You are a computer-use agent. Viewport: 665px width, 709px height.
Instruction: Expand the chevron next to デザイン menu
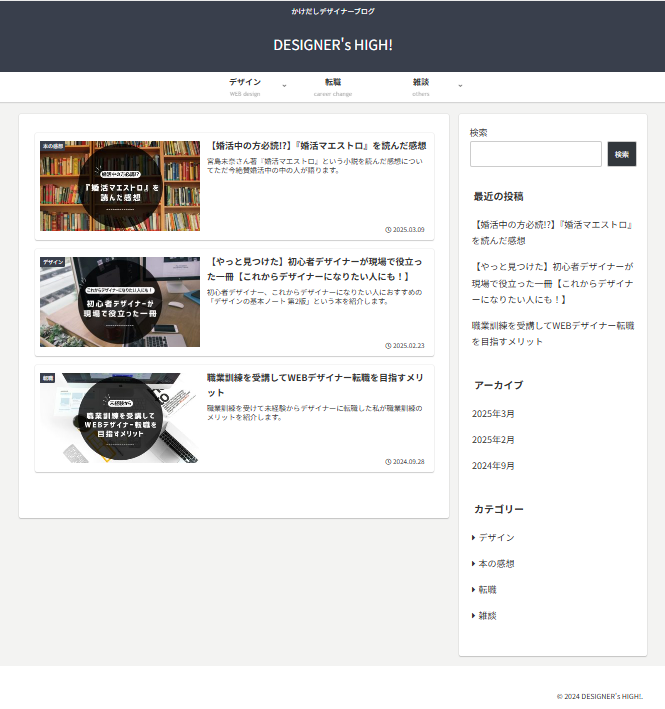[x=284, y=87]
